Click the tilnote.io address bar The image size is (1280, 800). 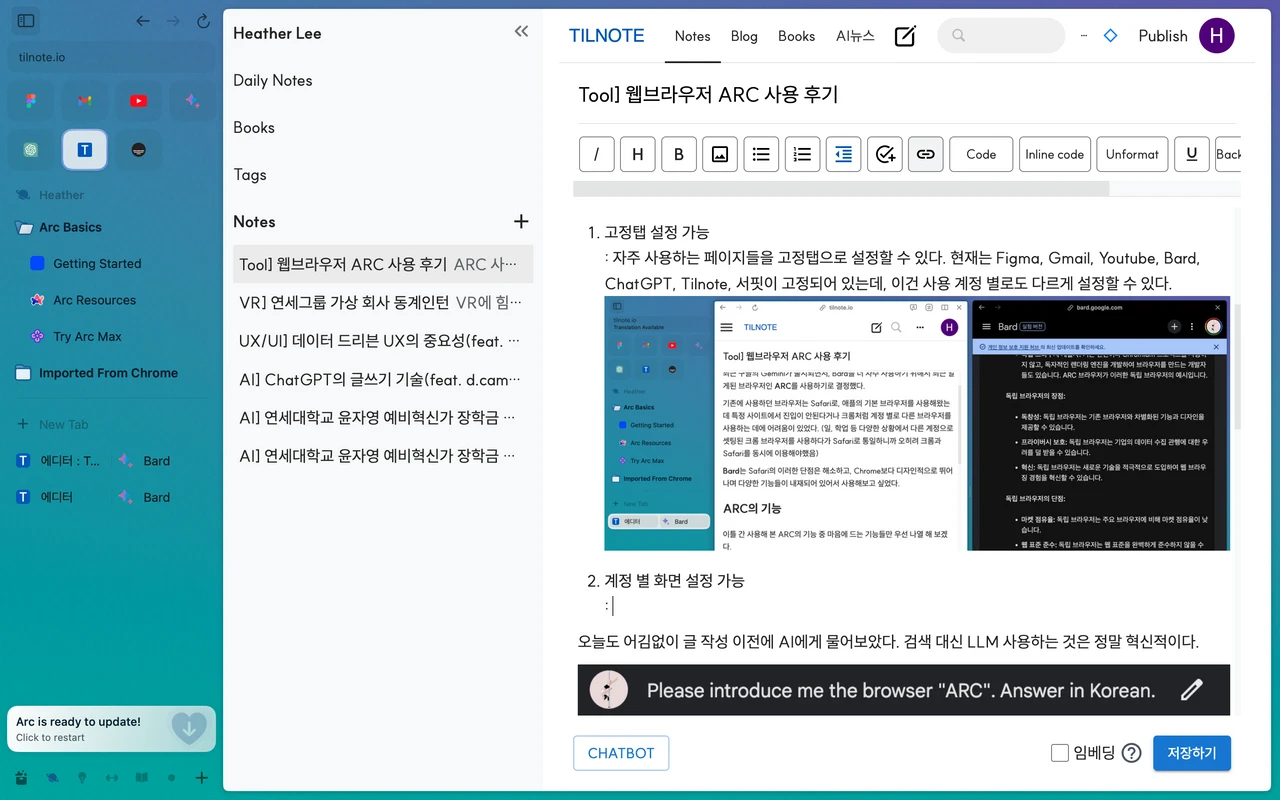tap(112, 57)
